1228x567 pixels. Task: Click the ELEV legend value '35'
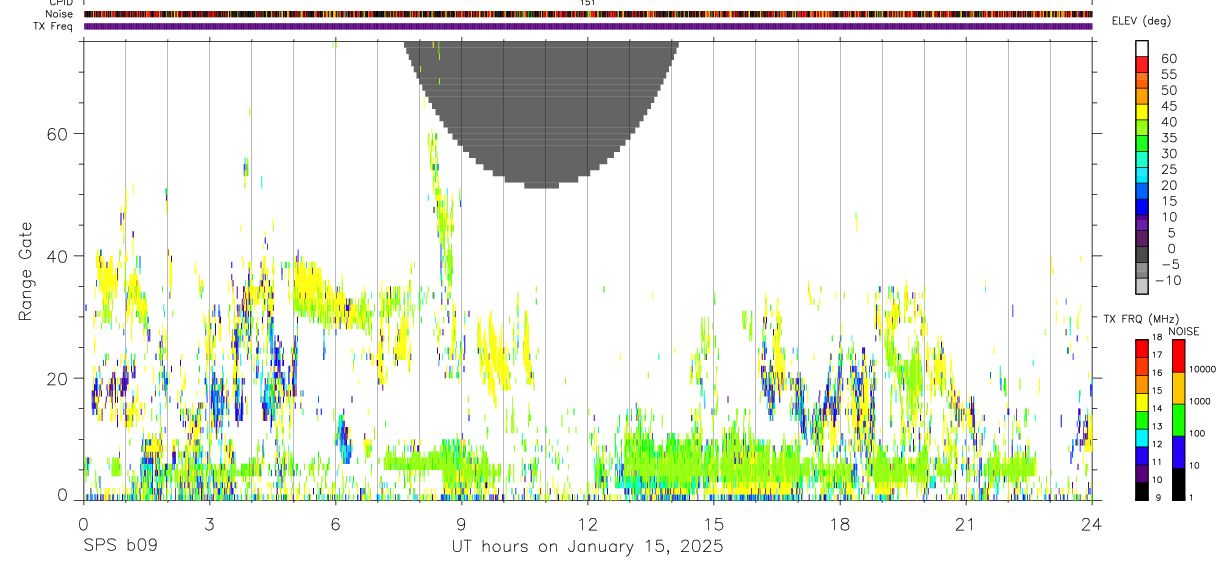pyautogui.click(x=1168, y=138)
